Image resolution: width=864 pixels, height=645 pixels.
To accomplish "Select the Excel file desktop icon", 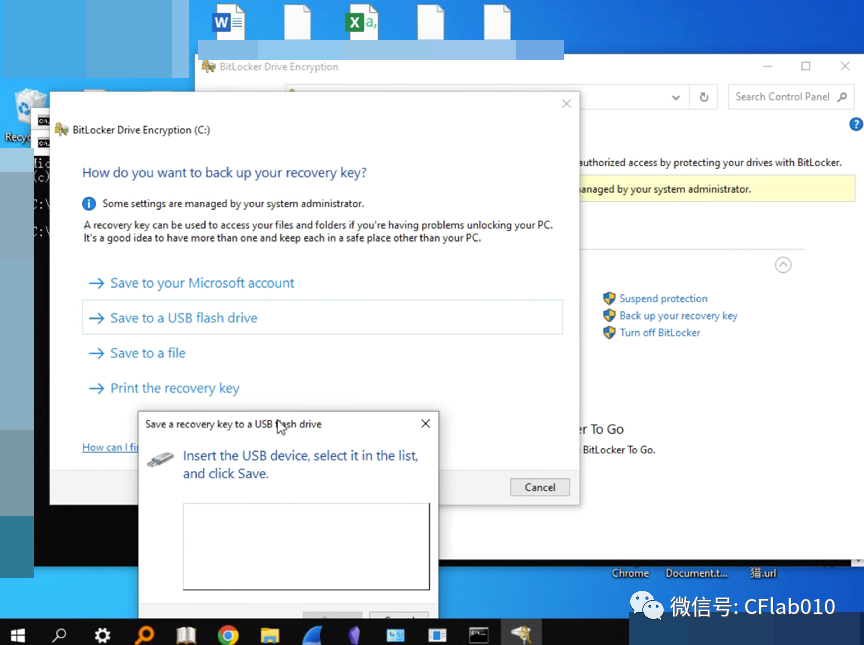I will point(361,22).
